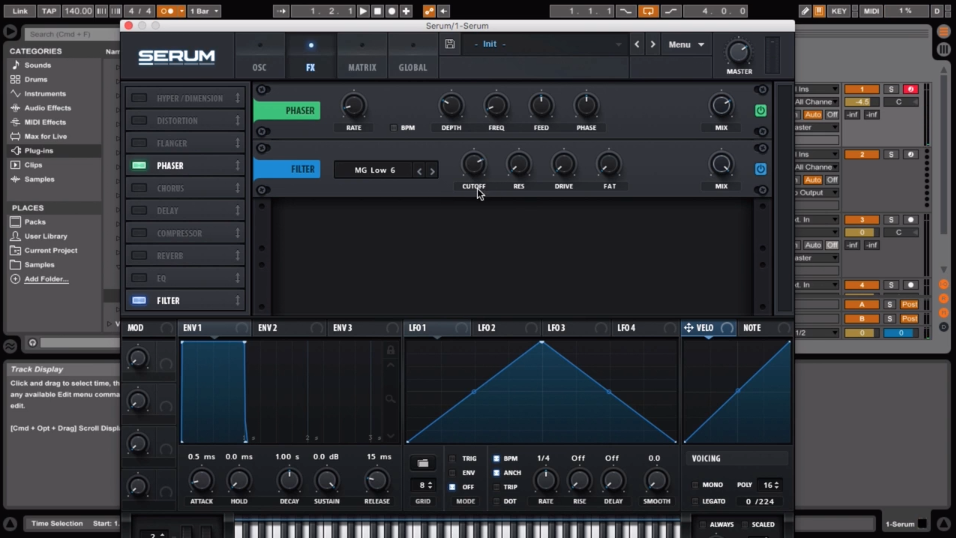
Task: Toggle LFO ANCH checkbox
Action: click(496, 473)
